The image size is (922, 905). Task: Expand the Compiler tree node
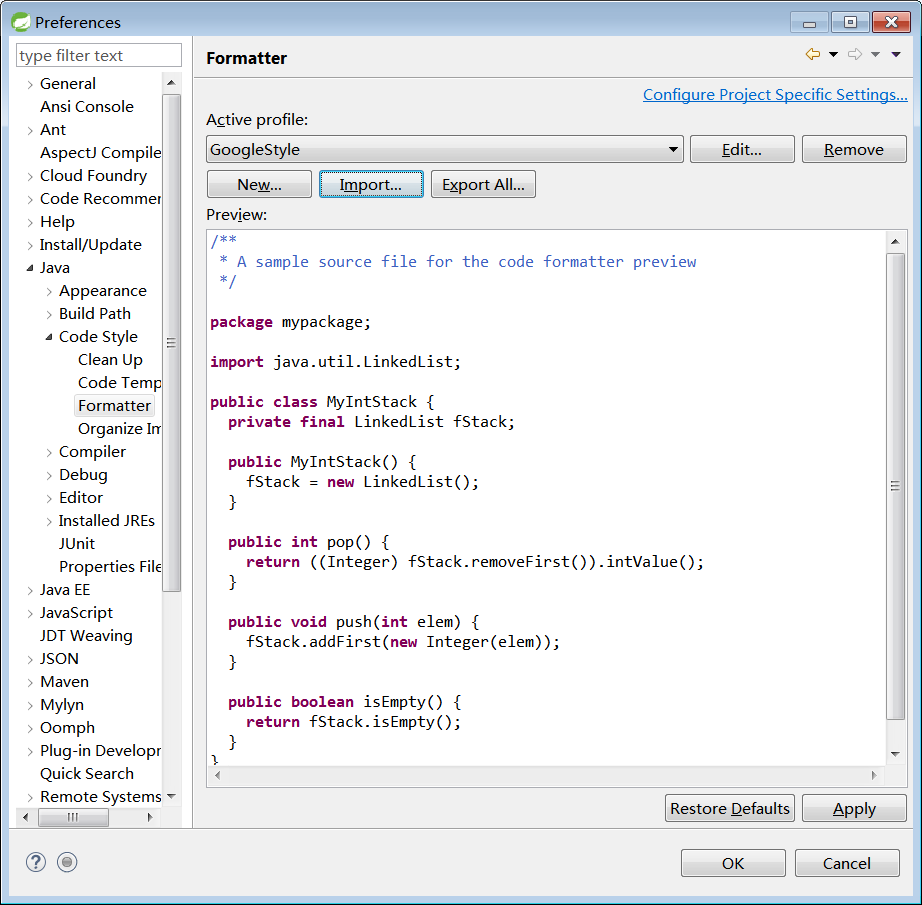49,452
